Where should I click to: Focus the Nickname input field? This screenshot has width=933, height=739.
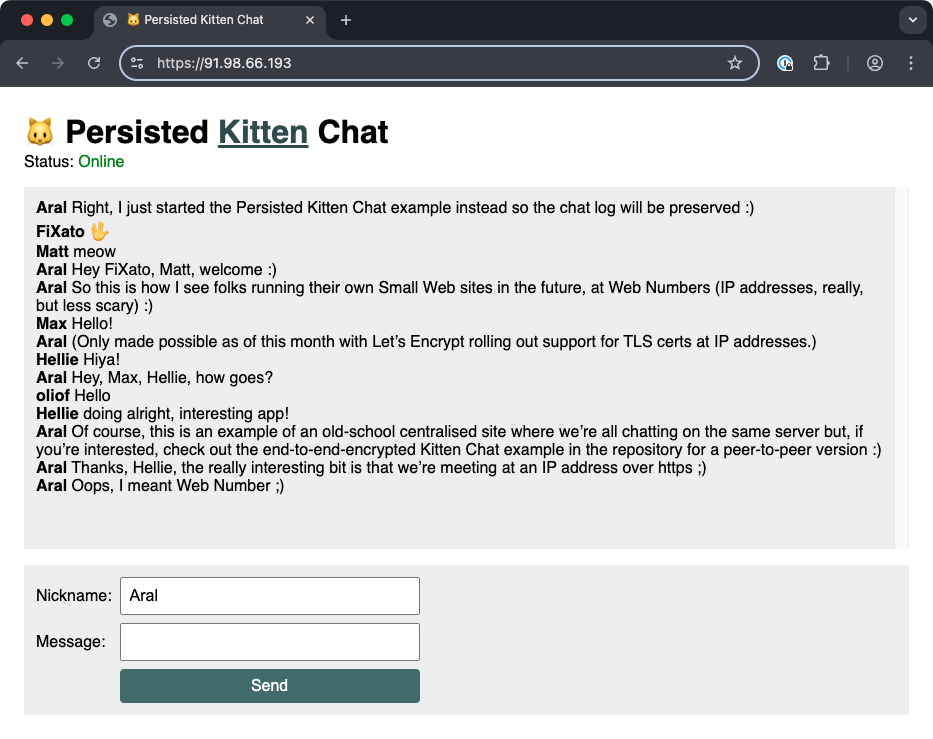(269, 596)
